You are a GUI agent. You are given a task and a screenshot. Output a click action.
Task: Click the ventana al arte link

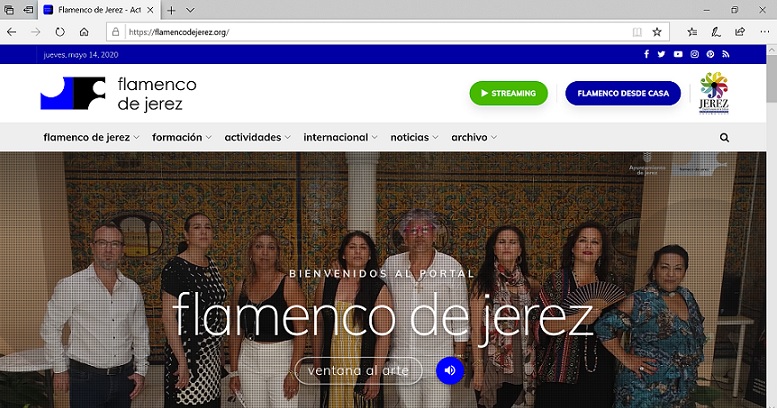(x=358, y=371)
